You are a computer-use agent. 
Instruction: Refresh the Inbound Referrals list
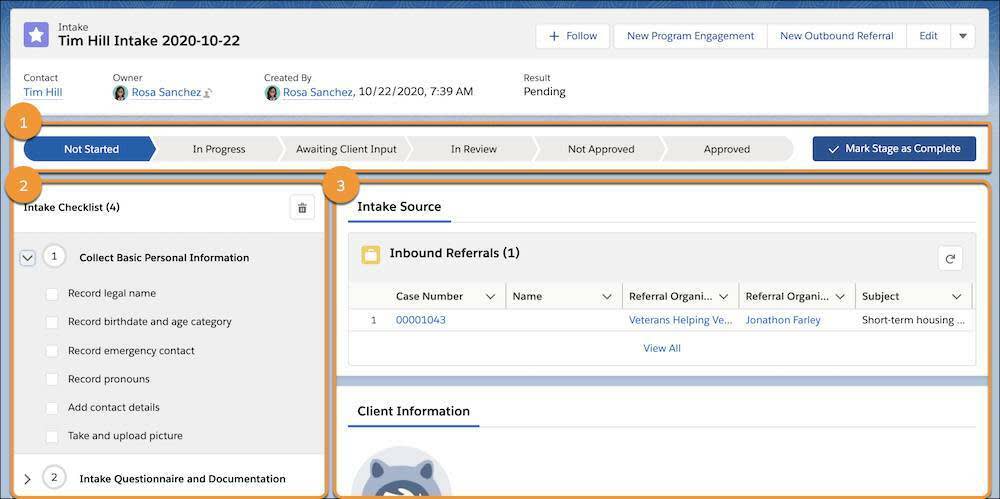[x=950, y=258]
